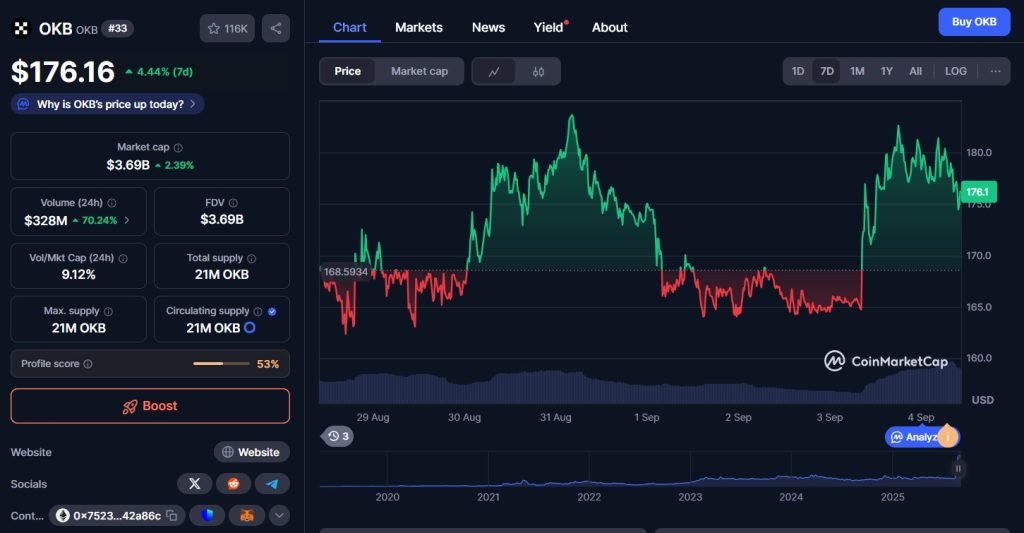Grab the timeline range slider handle

(958, 468)
